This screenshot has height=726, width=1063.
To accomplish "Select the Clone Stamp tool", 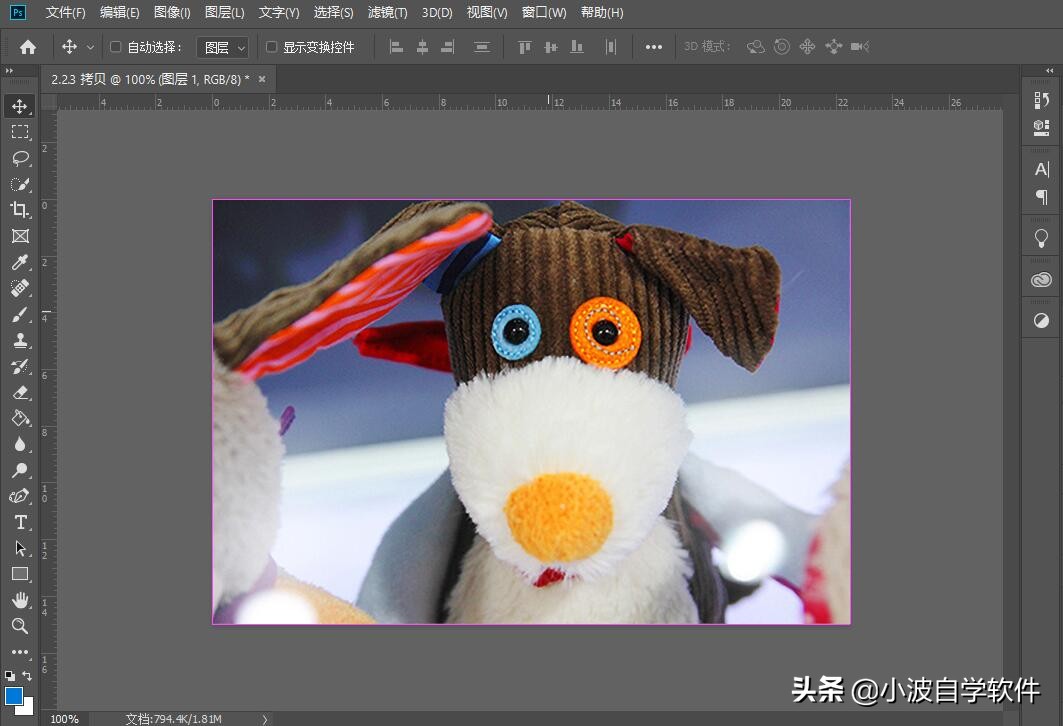I will click(20, 340).
